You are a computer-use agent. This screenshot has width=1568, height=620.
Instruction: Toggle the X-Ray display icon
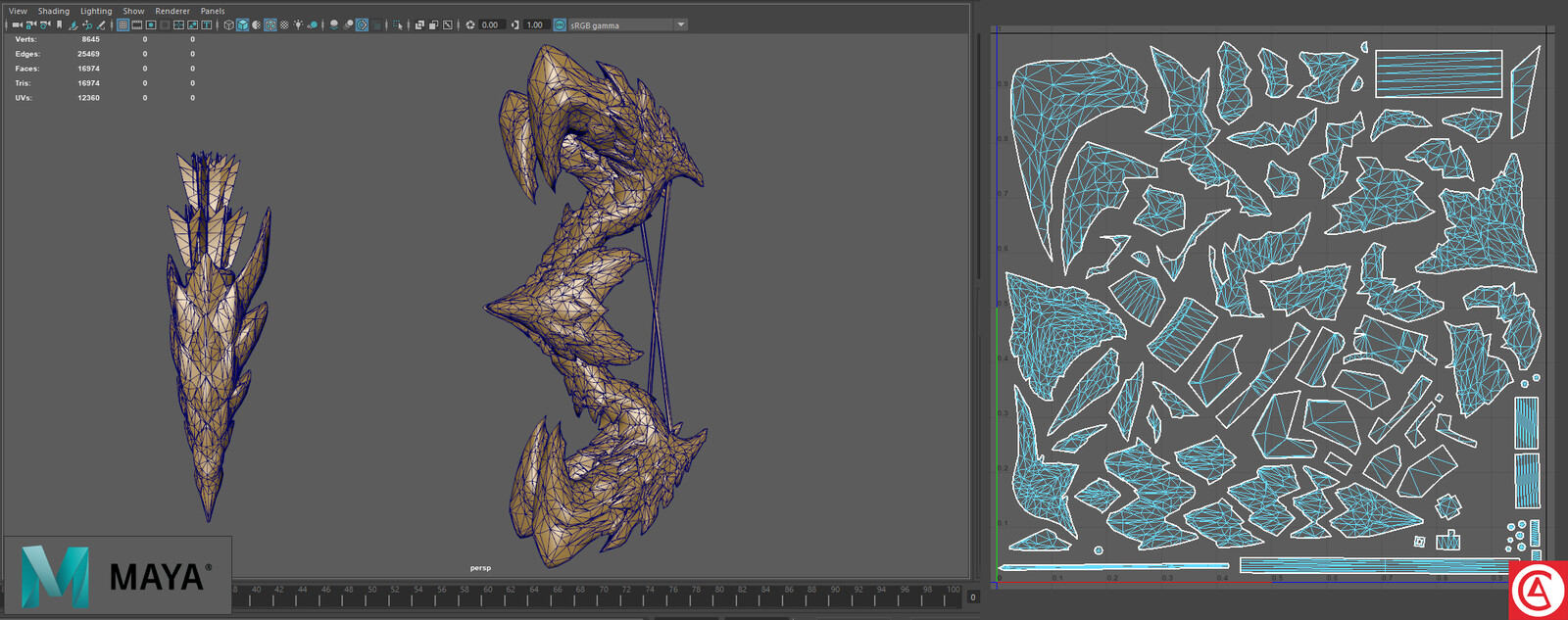419,24
